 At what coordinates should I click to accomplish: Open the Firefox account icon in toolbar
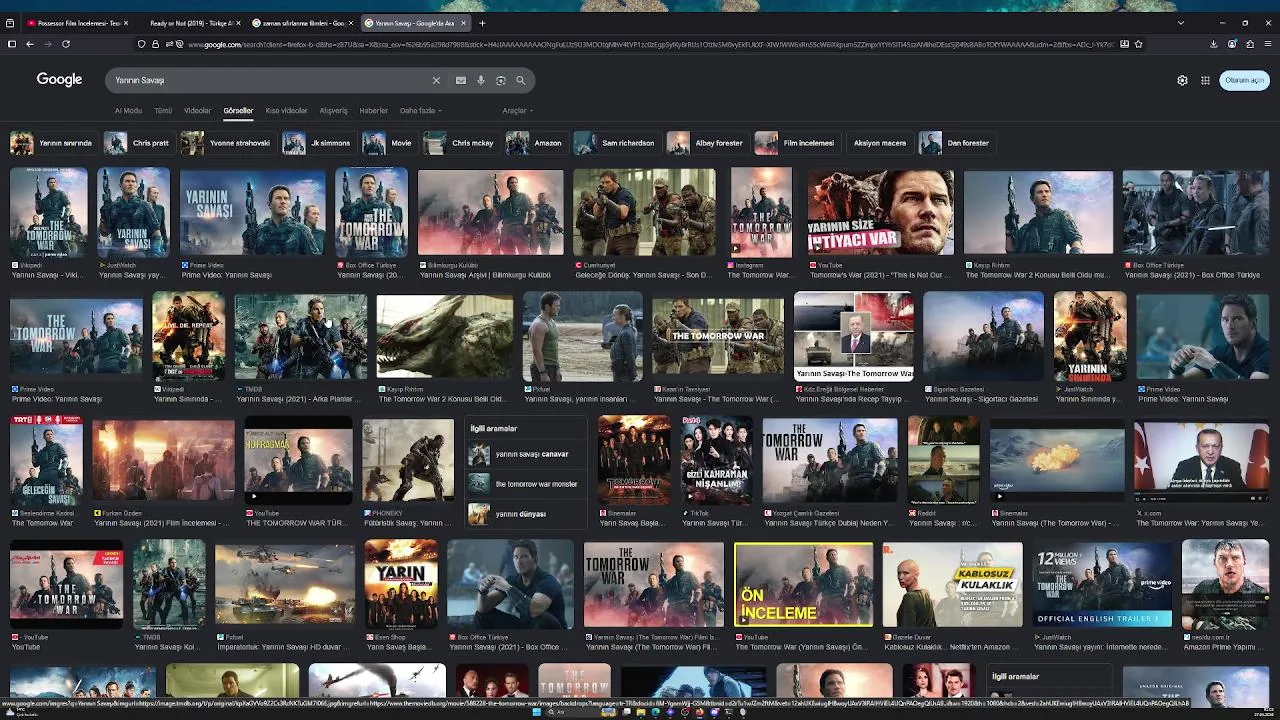click(1231, 44)
